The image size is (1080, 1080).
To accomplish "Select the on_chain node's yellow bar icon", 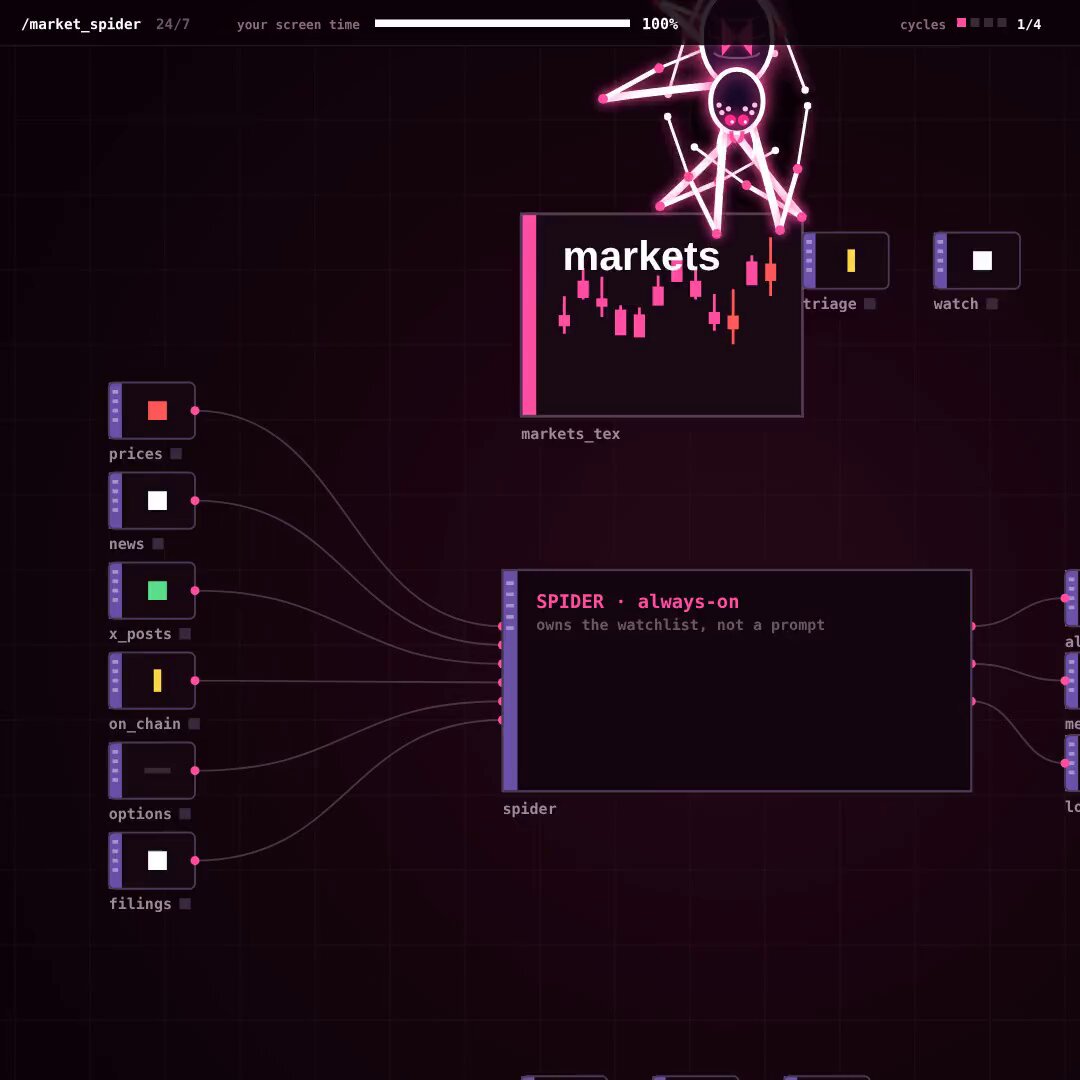I will 157,681.
